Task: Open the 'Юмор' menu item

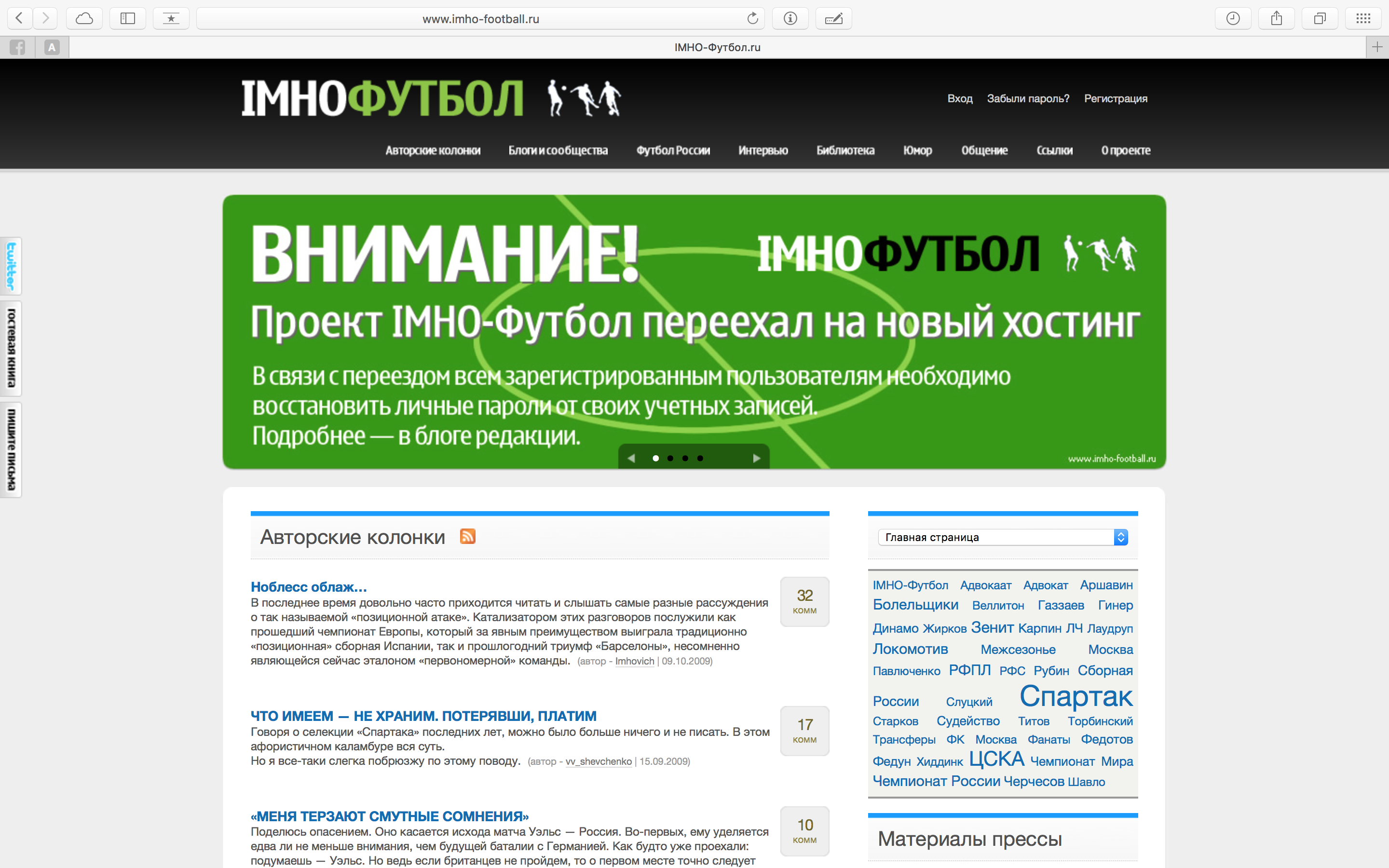Action: (918, 150)
